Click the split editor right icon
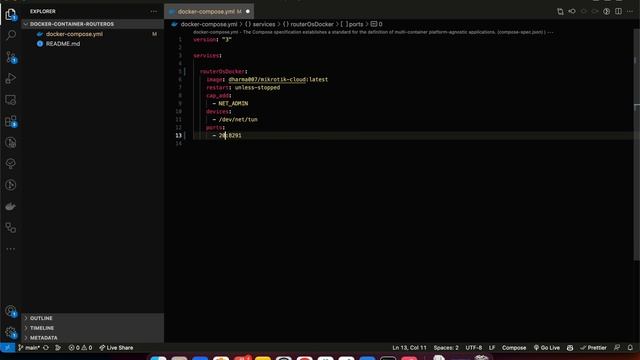Image resolution: width=640 pixels, height=360 pixels. (618, 11)
